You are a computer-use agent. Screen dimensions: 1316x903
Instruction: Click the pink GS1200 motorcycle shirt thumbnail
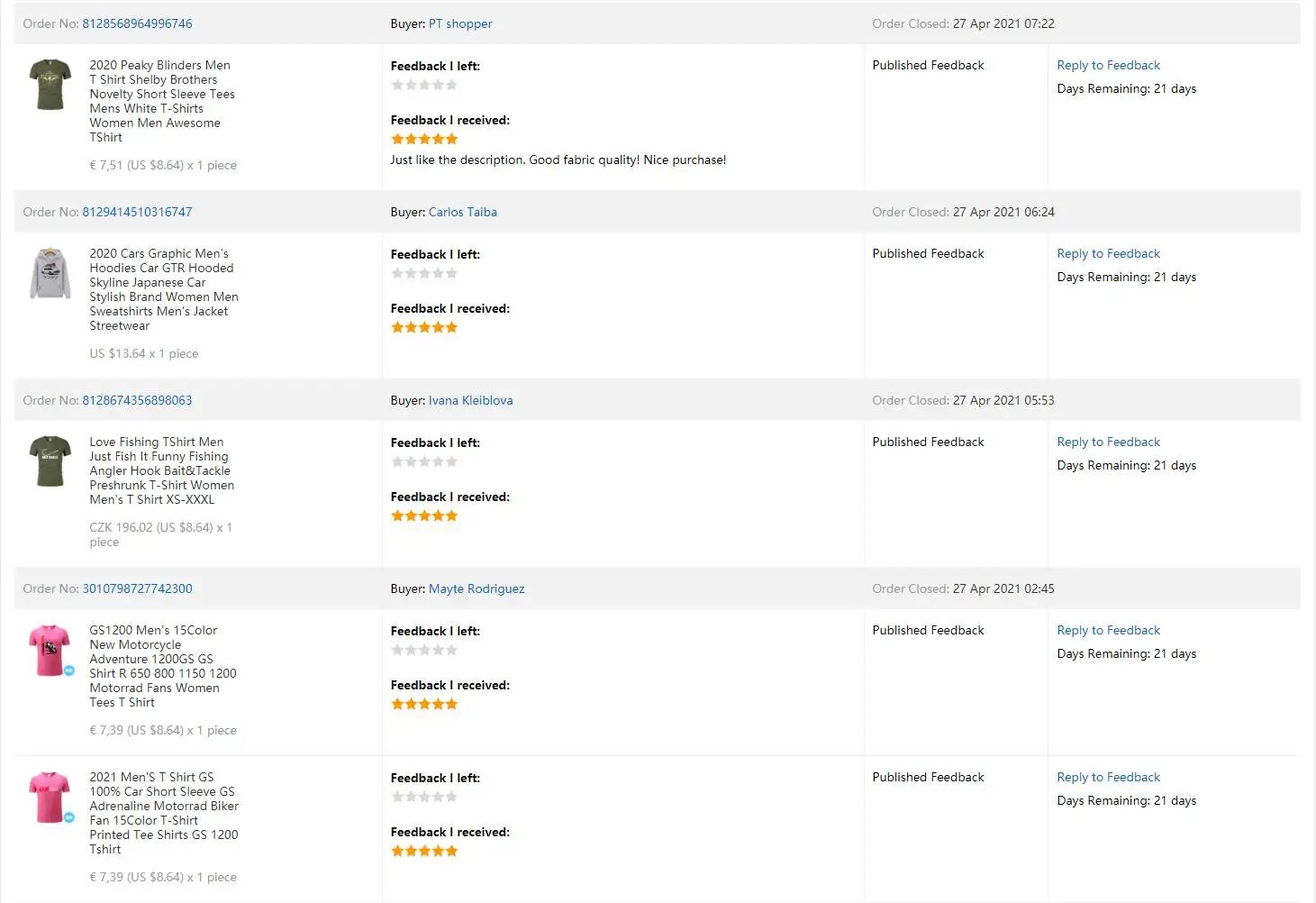click(x=50, y=650)
